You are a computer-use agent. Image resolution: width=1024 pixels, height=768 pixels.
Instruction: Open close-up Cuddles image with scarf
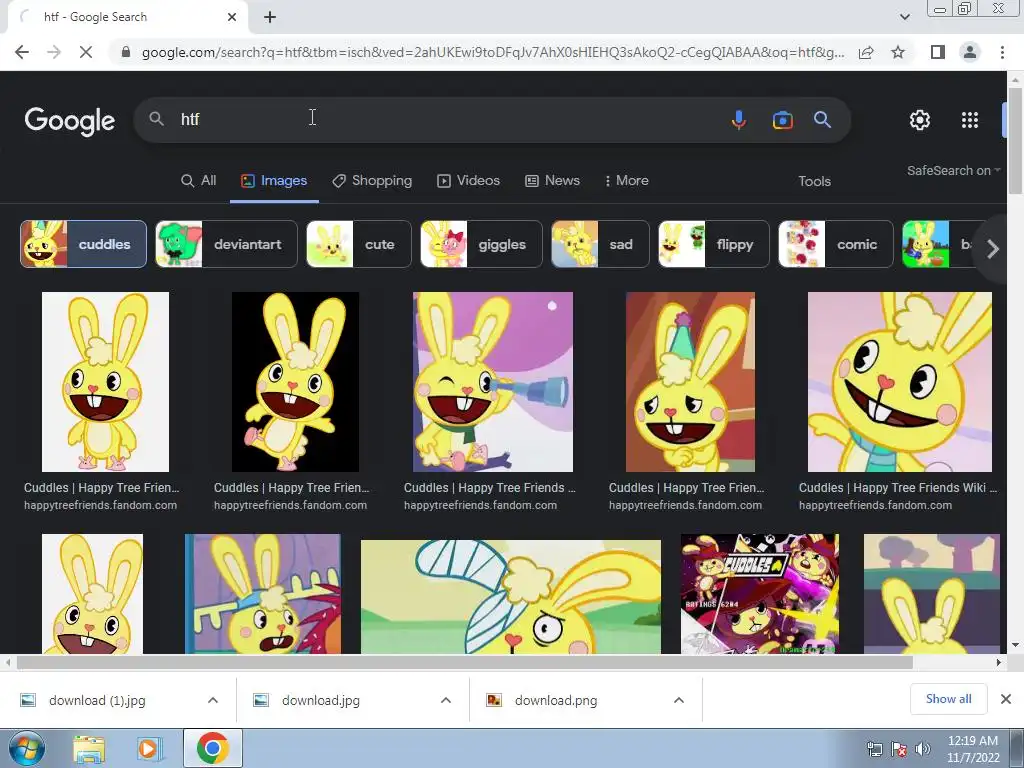tap(900, 382)
